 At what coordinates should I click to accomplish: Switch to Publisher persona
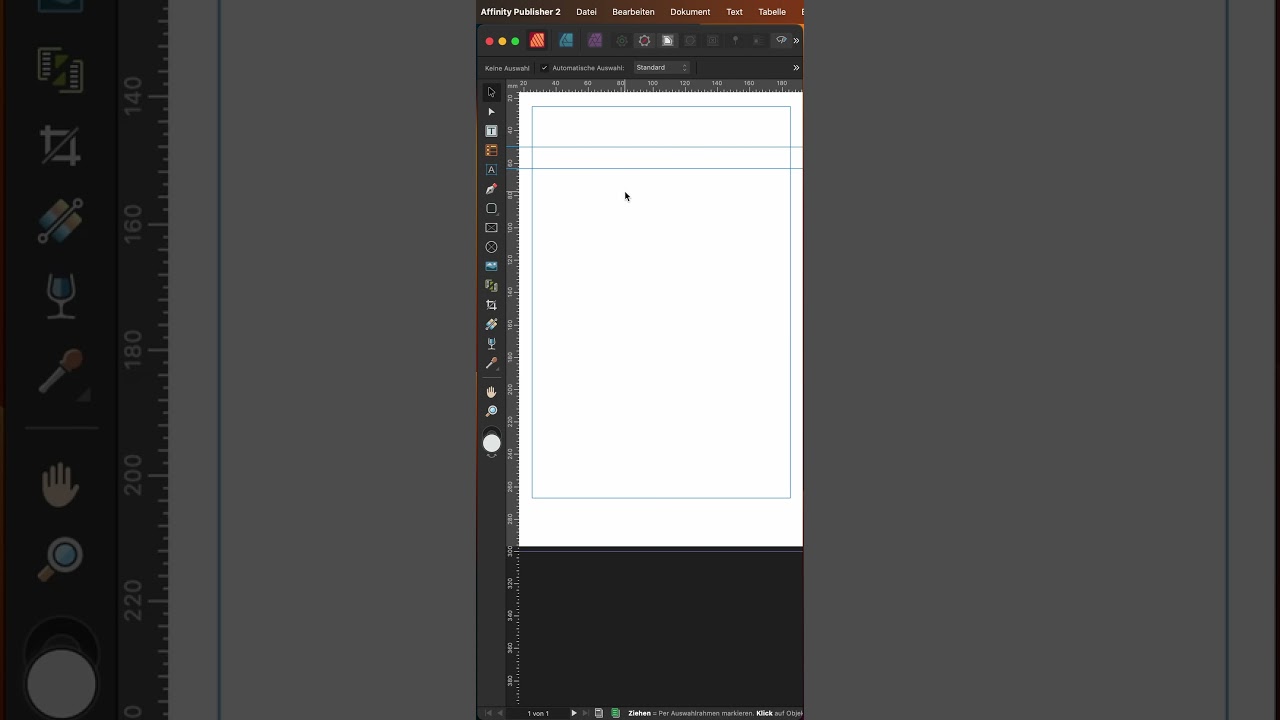point(537,41)
